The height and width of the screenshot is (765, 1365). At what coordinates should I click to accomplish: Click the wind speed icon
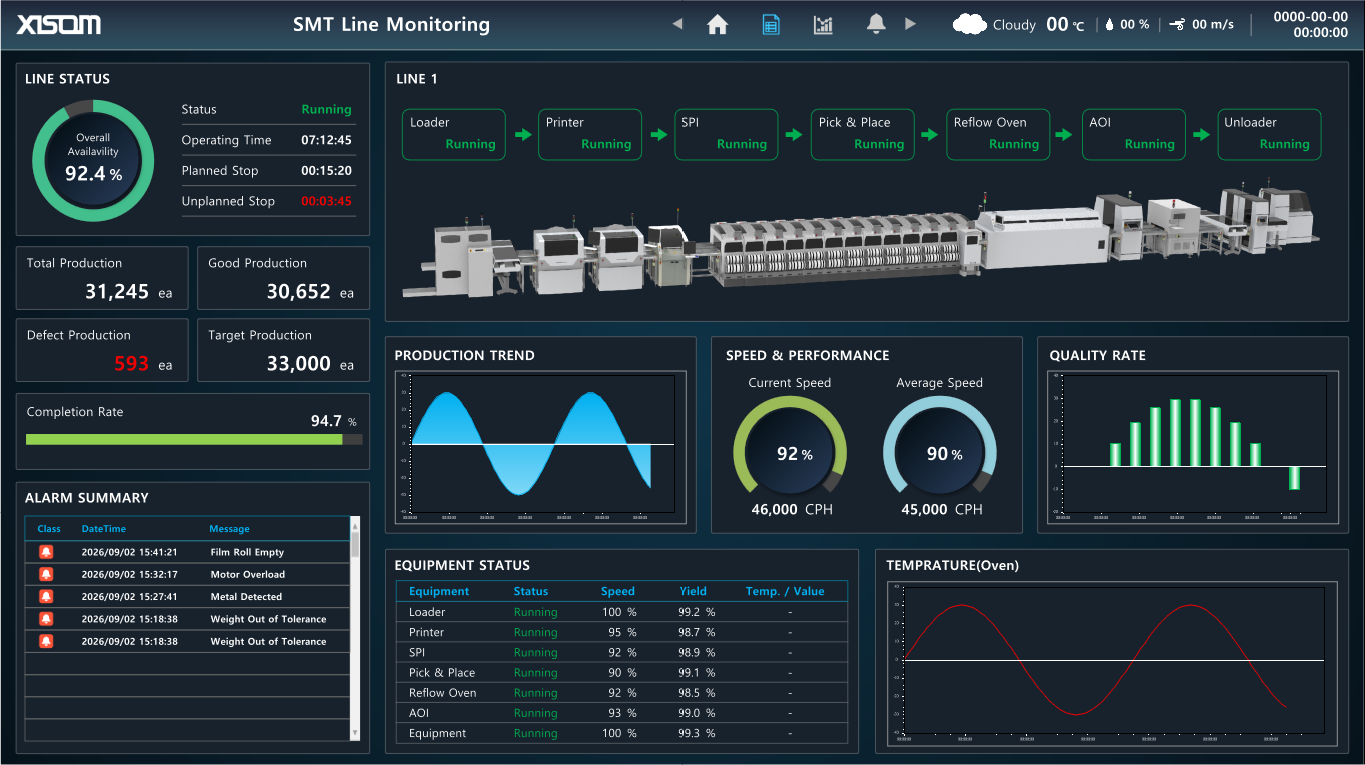click(x=1177, y=25)
